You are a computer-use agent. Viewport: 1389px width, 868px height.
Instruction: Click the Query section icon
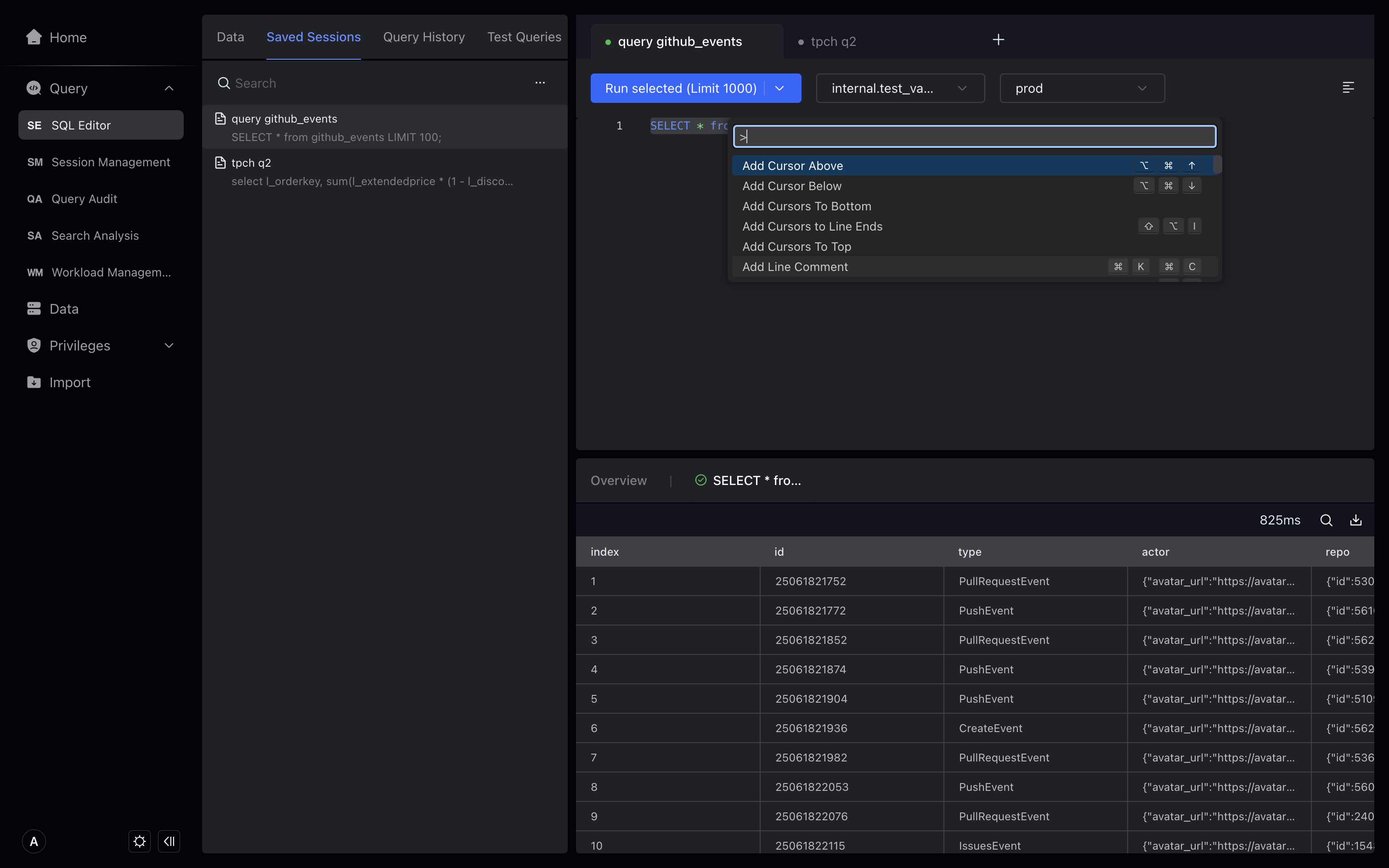tap(34, 88)
